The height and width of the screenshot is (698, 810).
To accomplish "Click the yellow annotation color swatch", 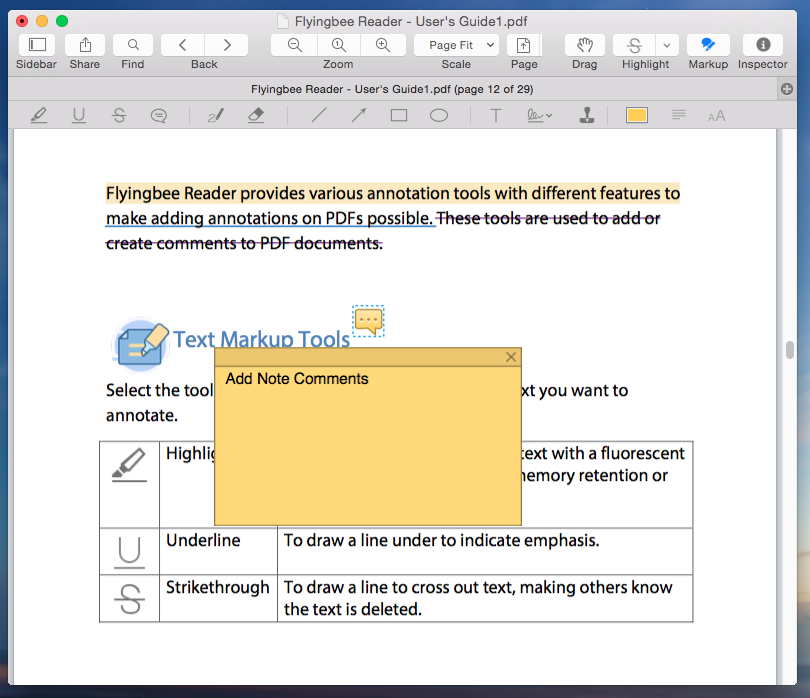I will point(637,115).
